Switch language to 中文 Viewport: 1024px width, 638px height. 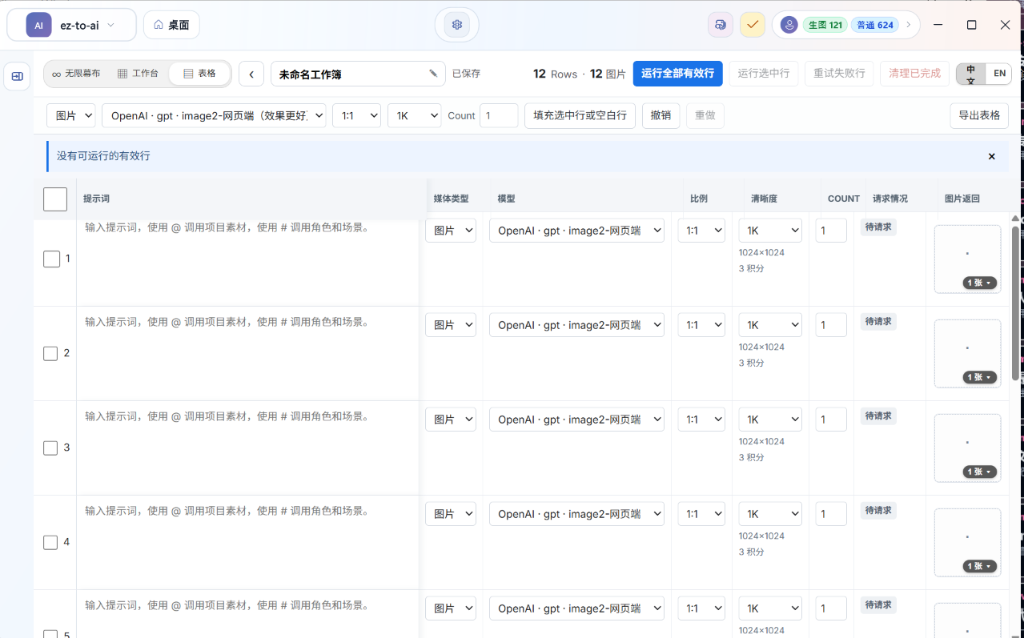click(971, 74)
